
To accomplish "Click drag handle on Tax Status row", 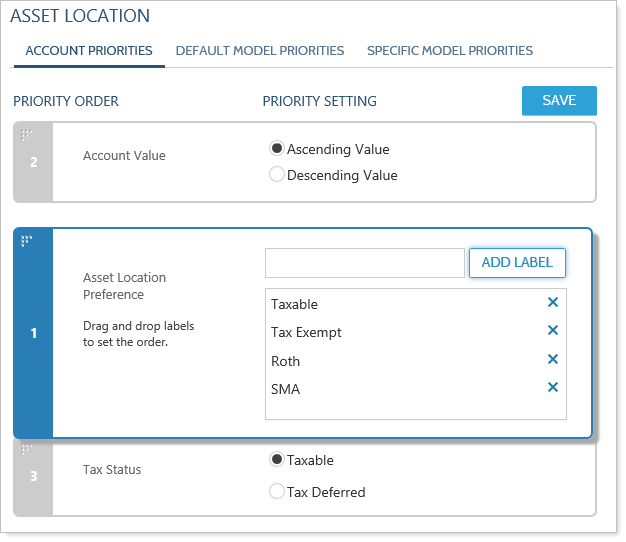I will (x=27, y=449).
